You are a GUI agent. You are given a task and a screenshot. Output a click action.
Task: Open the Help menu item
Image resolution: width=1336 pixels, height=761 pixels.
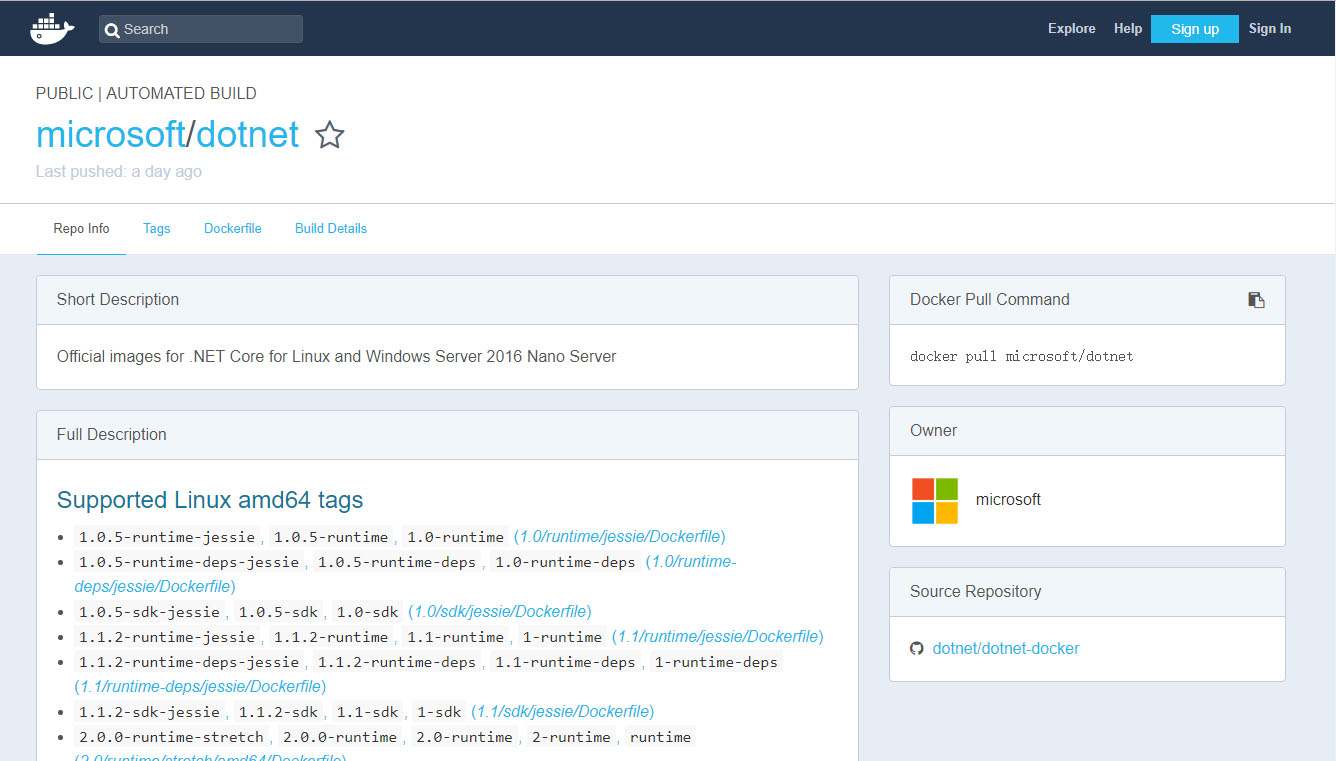1128,29
